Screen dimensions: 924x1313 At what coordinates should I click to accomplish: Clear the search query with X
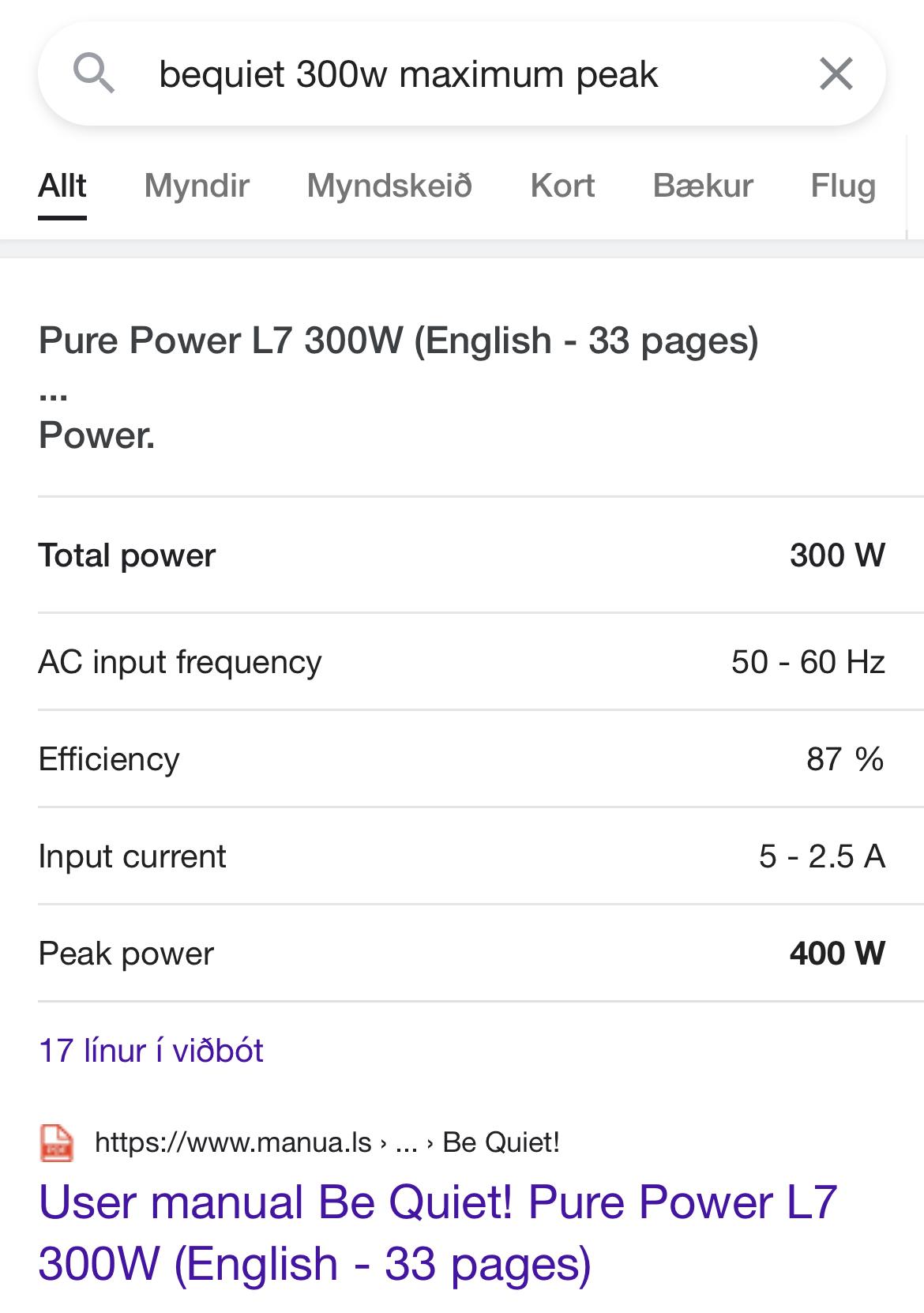836,74
